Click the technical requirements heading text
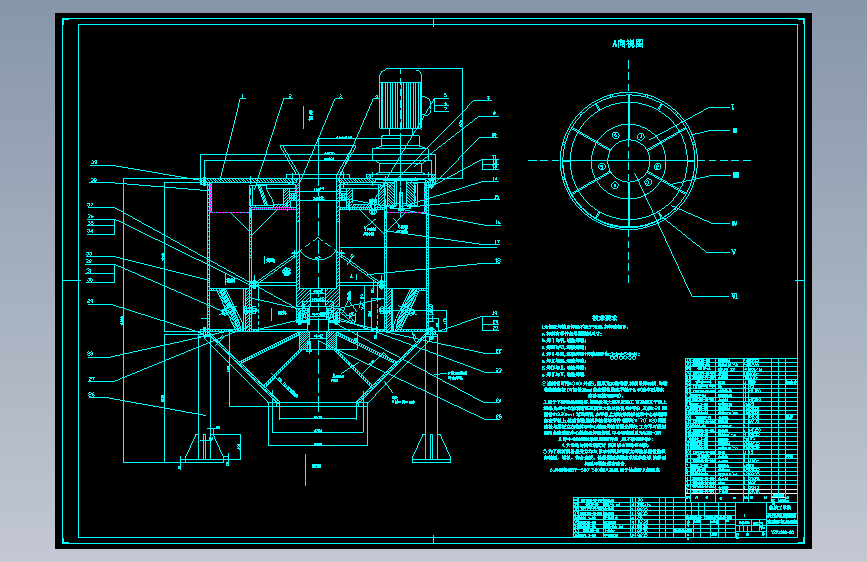This screenshot has width=867, height=562. click(x=604, y=318)
